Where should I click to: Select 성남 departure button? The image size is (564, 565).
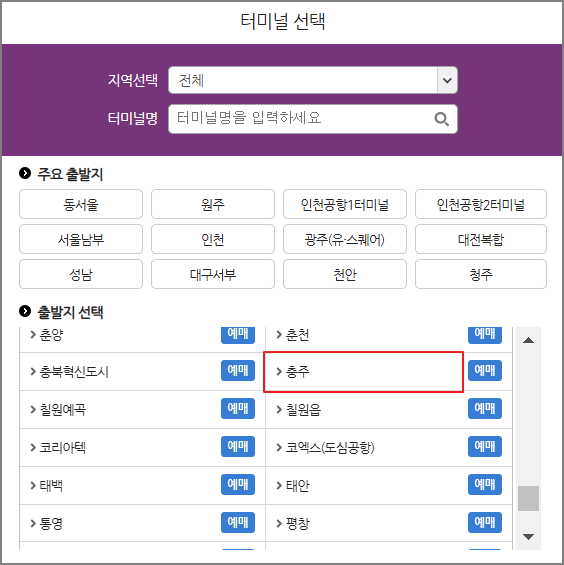[81, 274]
